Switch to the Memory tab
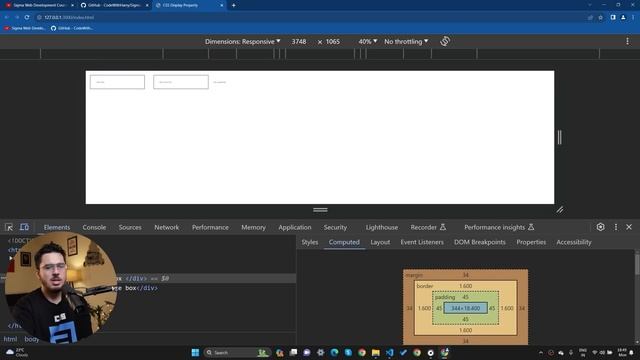640x360 pixels. coord(253,227)
